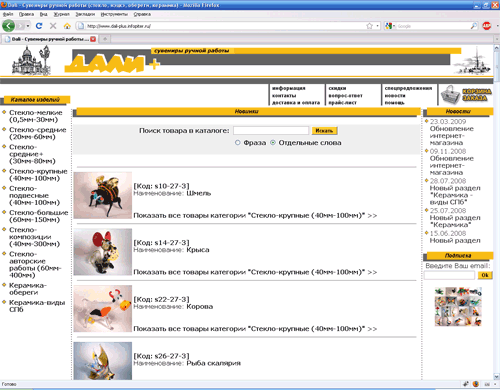Open the Закладки menu

coord(85,14)
